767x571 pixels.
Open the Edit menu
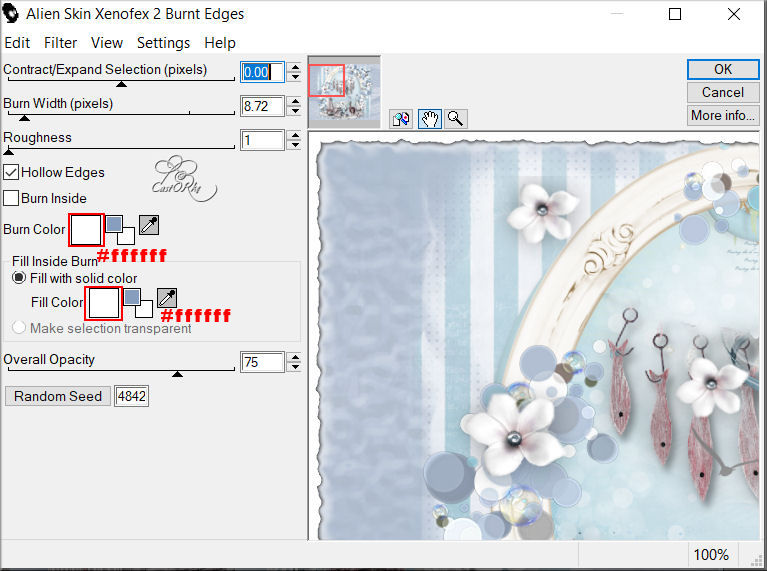(17, 43)
